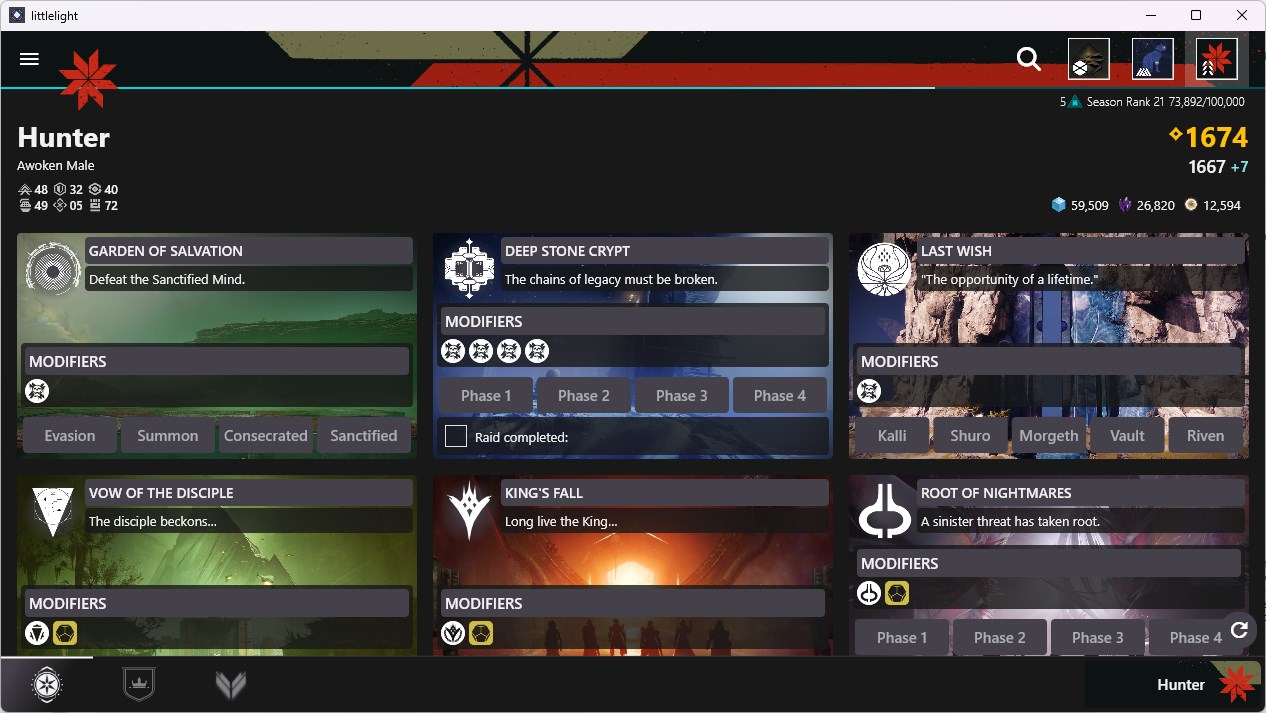Click the 1667 base power value
1266x713 pixels.
click(x=1207, y=167)
